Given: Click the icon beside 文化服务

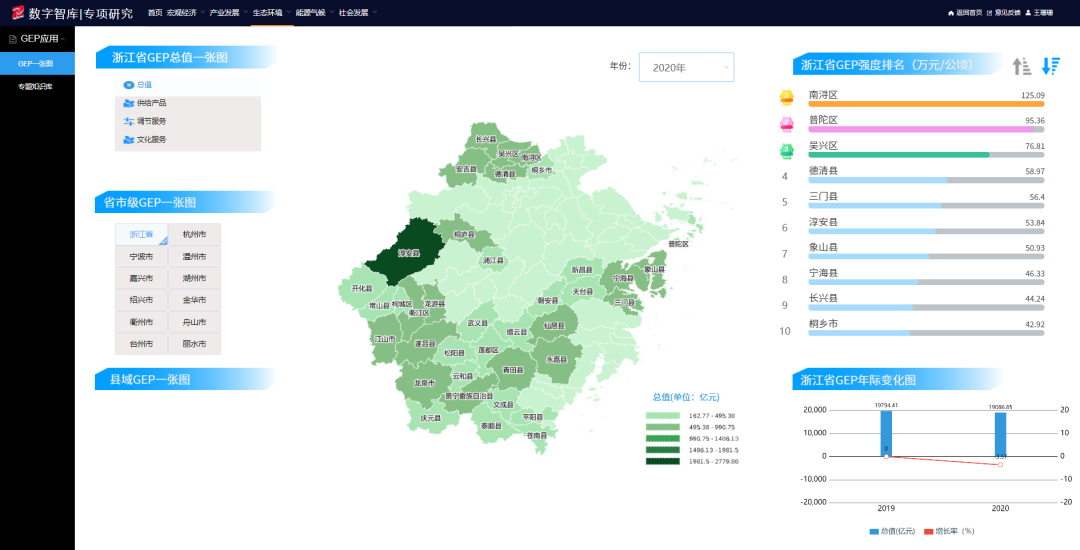Looking at the screenshot, I should [128, 140].
